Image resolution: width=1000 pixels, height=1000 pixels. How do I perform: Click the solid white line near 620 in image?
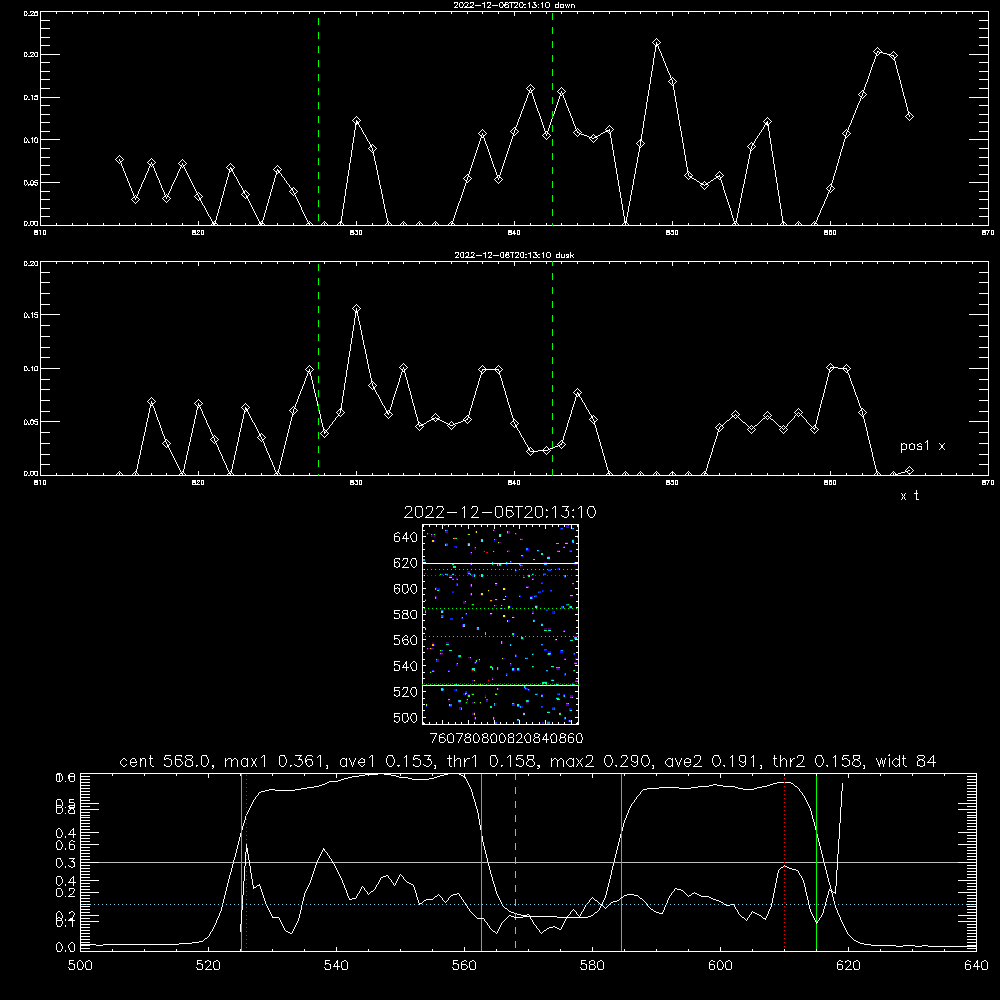point(500,564)
